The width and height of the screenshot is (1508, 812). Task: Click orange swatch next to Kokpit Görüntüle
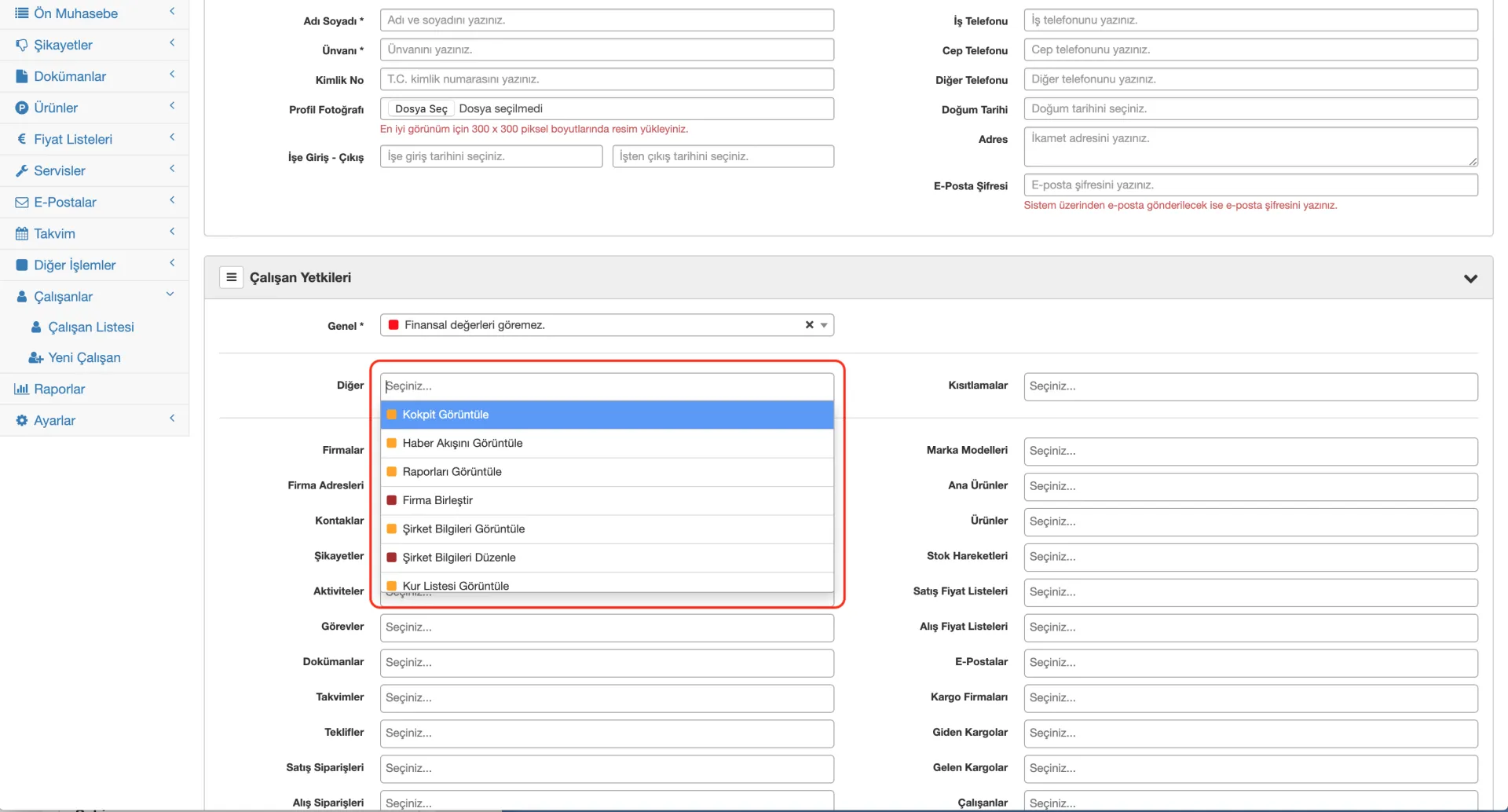(391, 415)
